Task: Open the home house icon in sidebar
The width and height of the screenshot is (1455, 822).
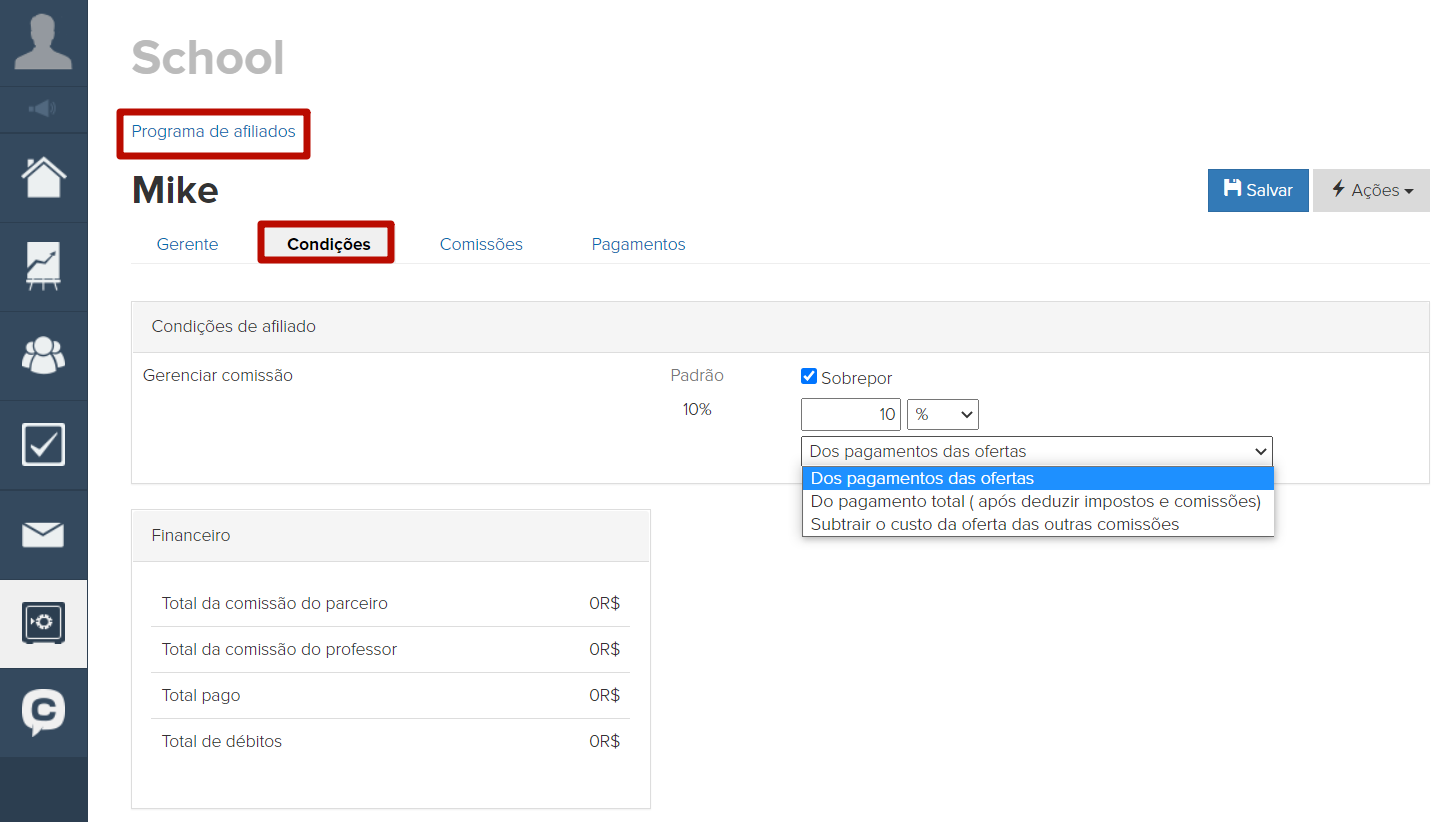Action: pos(43,178)
